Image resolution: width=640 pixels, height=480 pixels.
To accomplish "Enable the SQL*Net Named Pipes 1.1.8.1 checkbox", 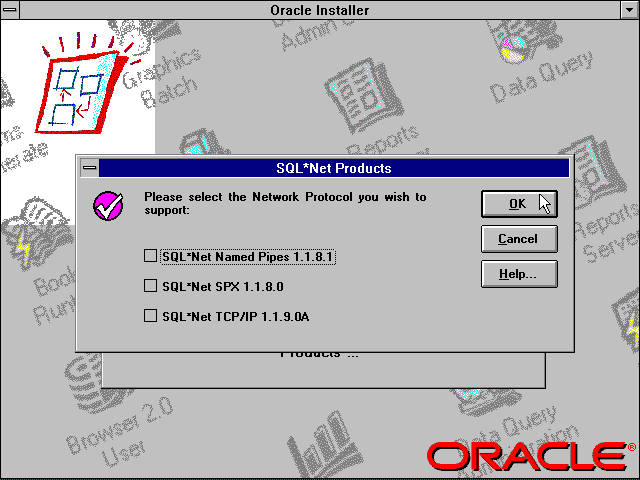I will (x=151, y=256).
